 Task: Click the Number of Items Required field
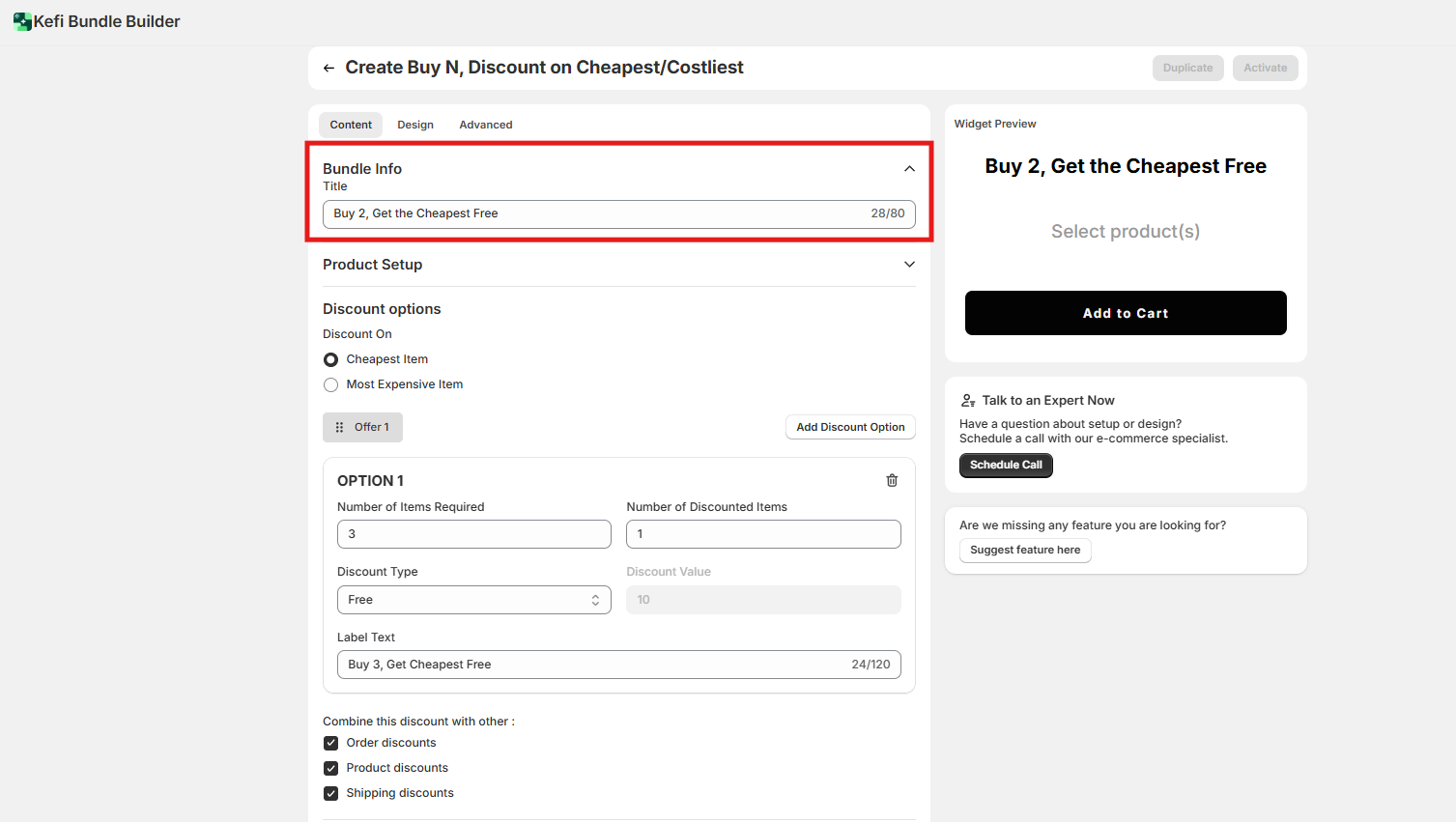click(473, 534)
